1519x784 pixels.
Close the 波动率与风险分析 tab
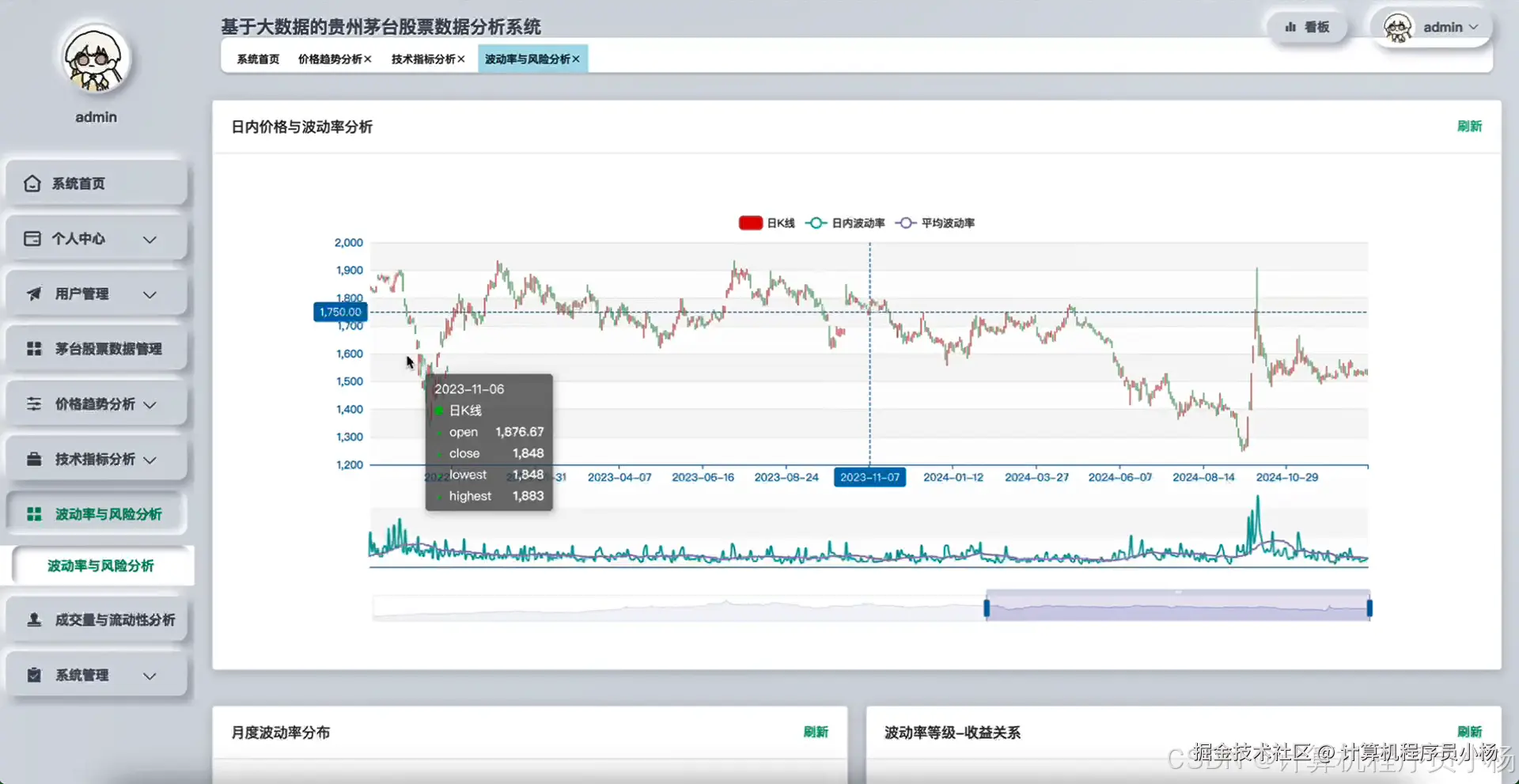[576, 59]
